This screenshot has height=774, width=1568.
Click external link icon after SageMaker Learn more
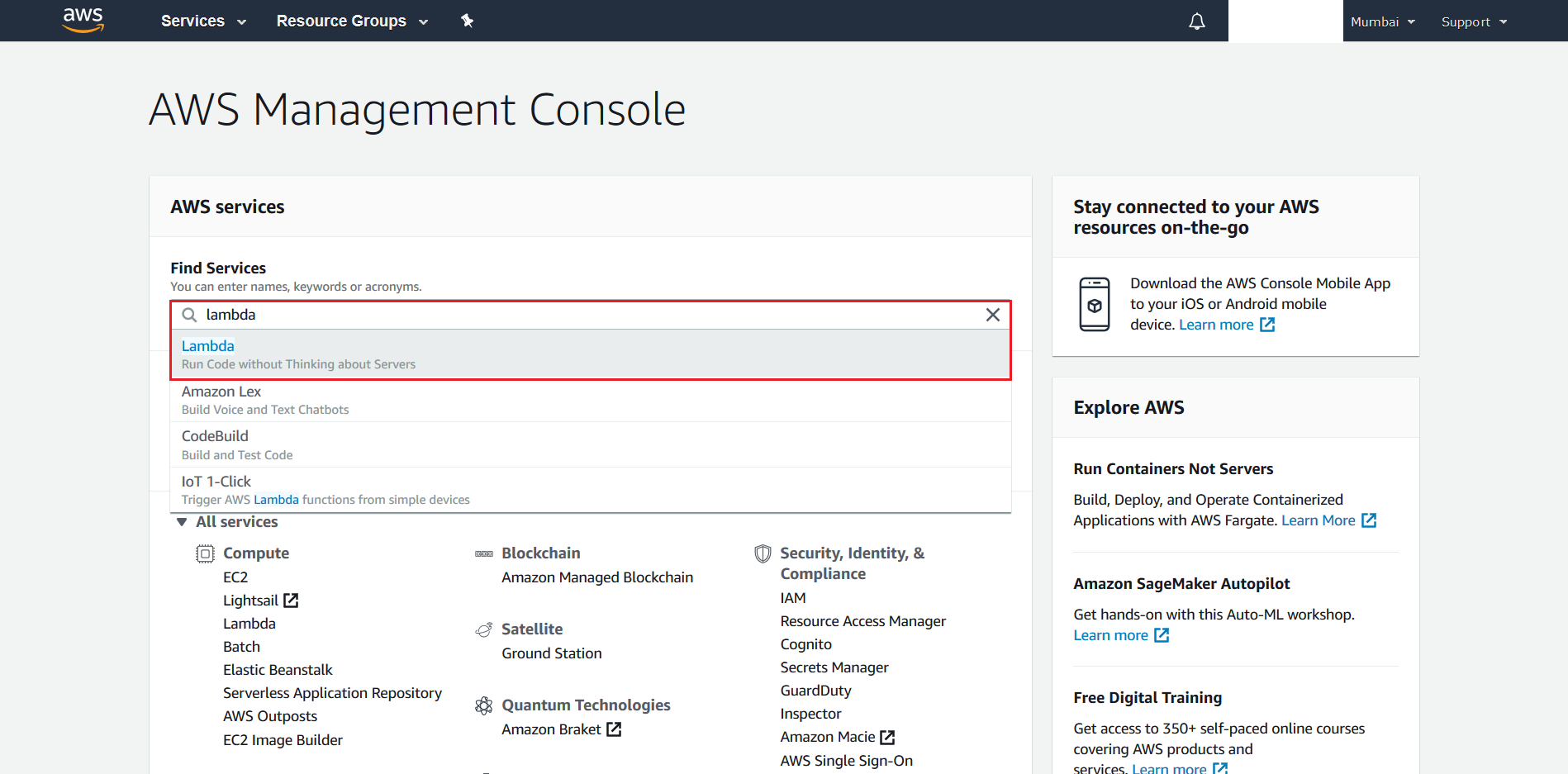tap(1162, 635)
